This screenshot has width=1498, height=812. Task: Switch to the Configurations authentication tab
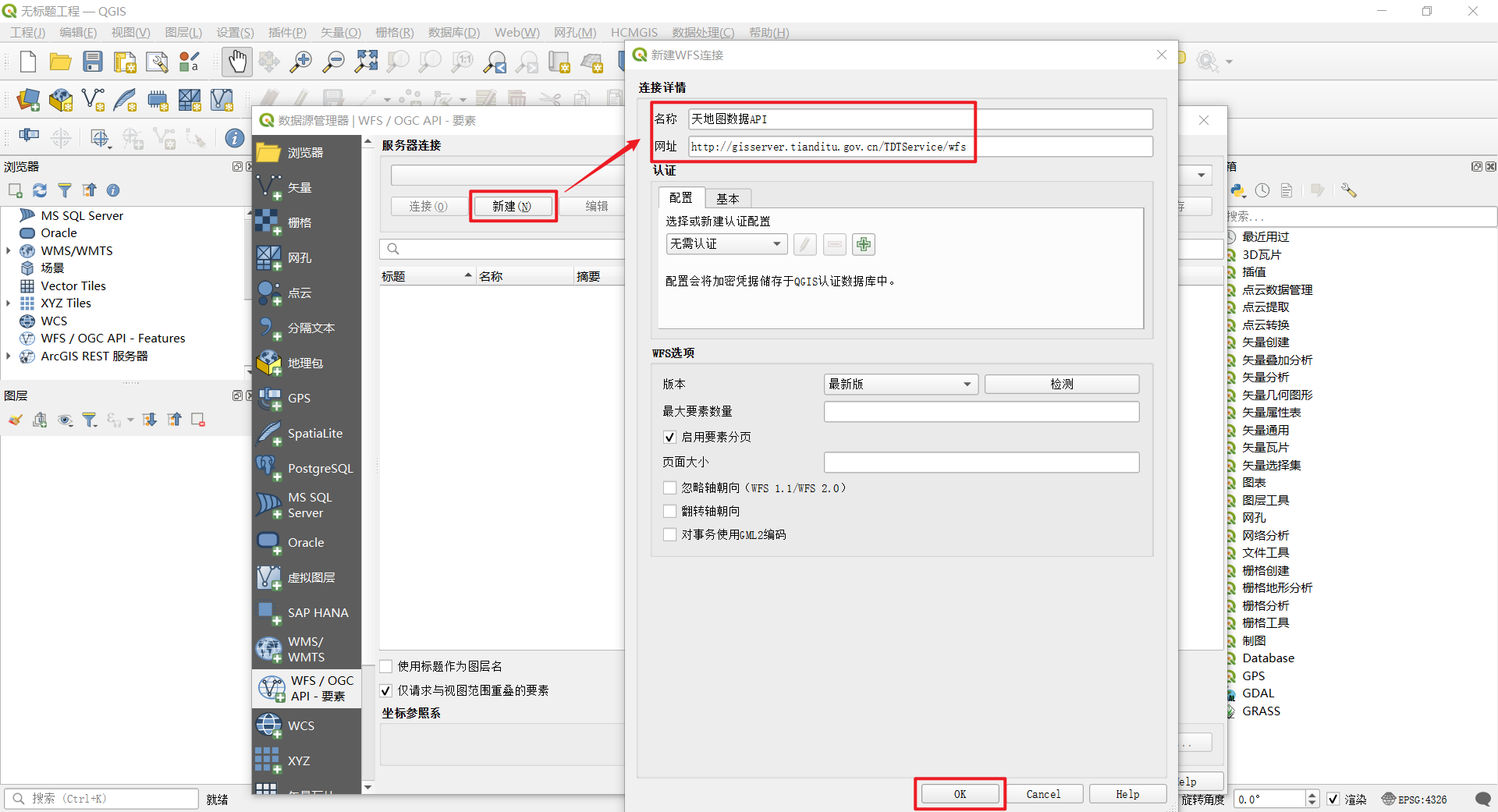pos(681,198)
